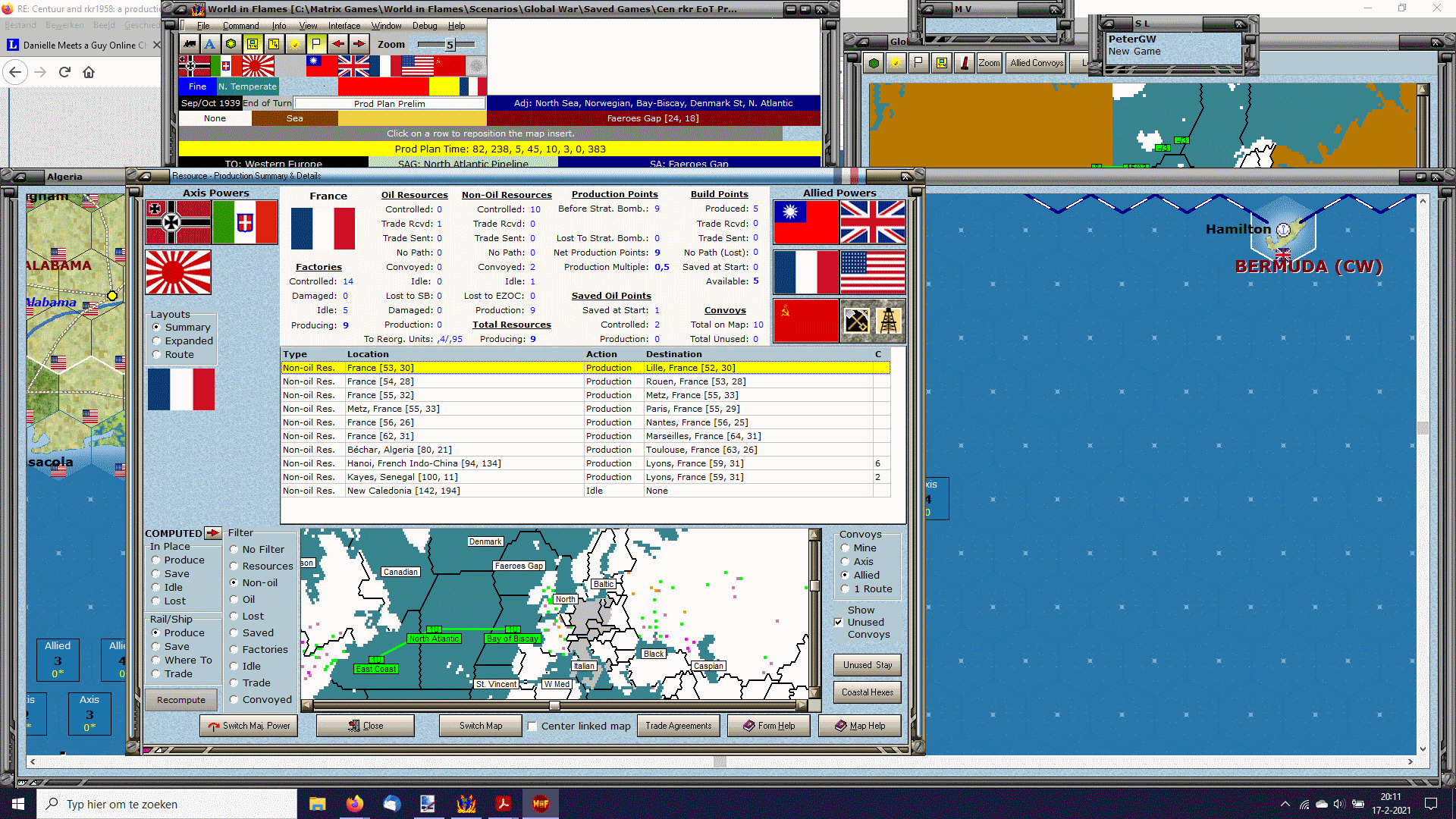
Task: Click the mini-map scrollbar down arrow
Action: pyautogui.click(x=814, y=692)
